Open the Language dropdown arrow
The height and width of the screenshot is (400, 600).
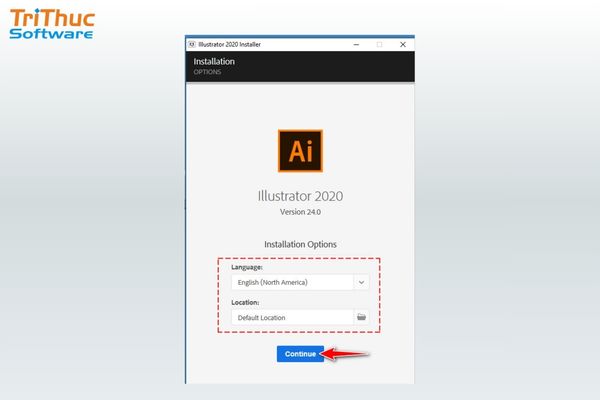pyautogui.click(x=361, y=282)
